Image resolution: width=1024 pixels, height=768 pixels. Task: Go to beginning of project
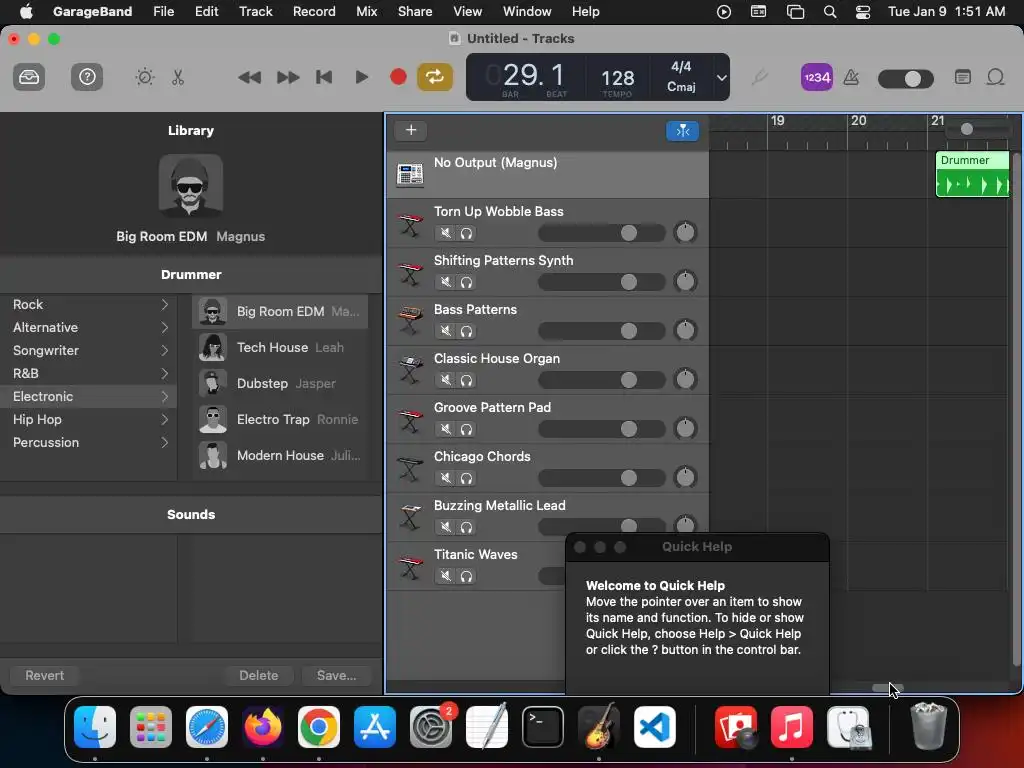[324, 77]
